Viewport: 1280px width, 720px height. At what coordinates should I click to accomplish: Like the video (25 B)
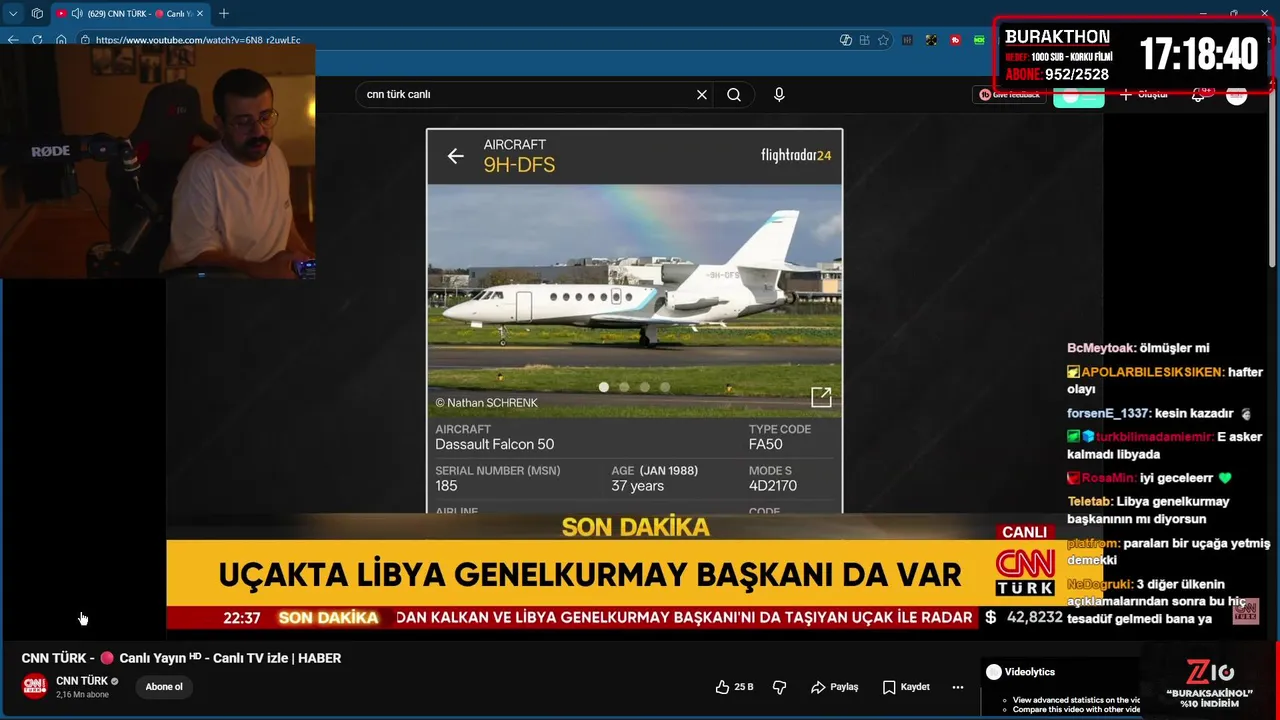734,687
